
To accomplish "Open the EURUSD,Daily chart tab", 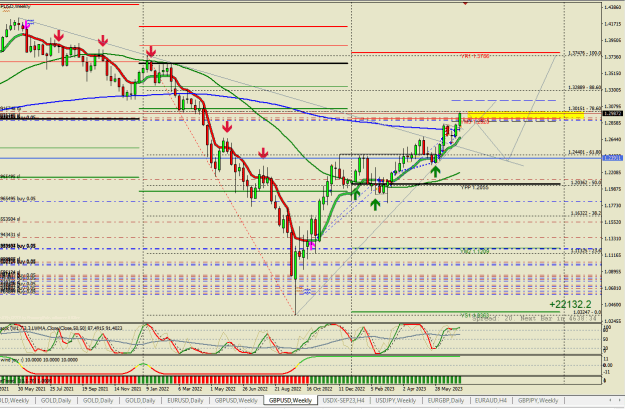I will pyautogui.click(x=185, y=400).
